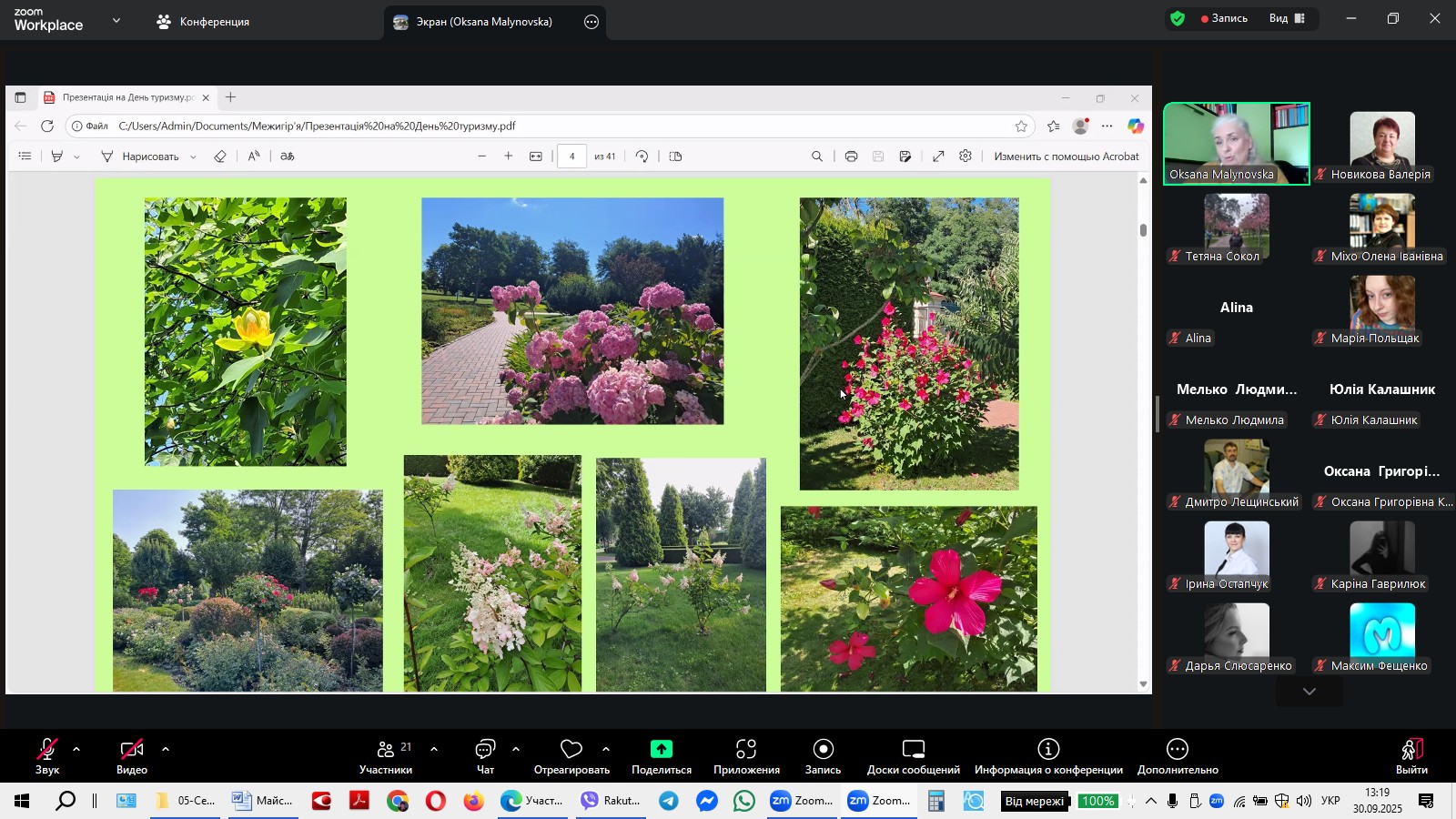Switch to the Conference tab
Viewport: 1456px width, 819px height.
[204, 22]
